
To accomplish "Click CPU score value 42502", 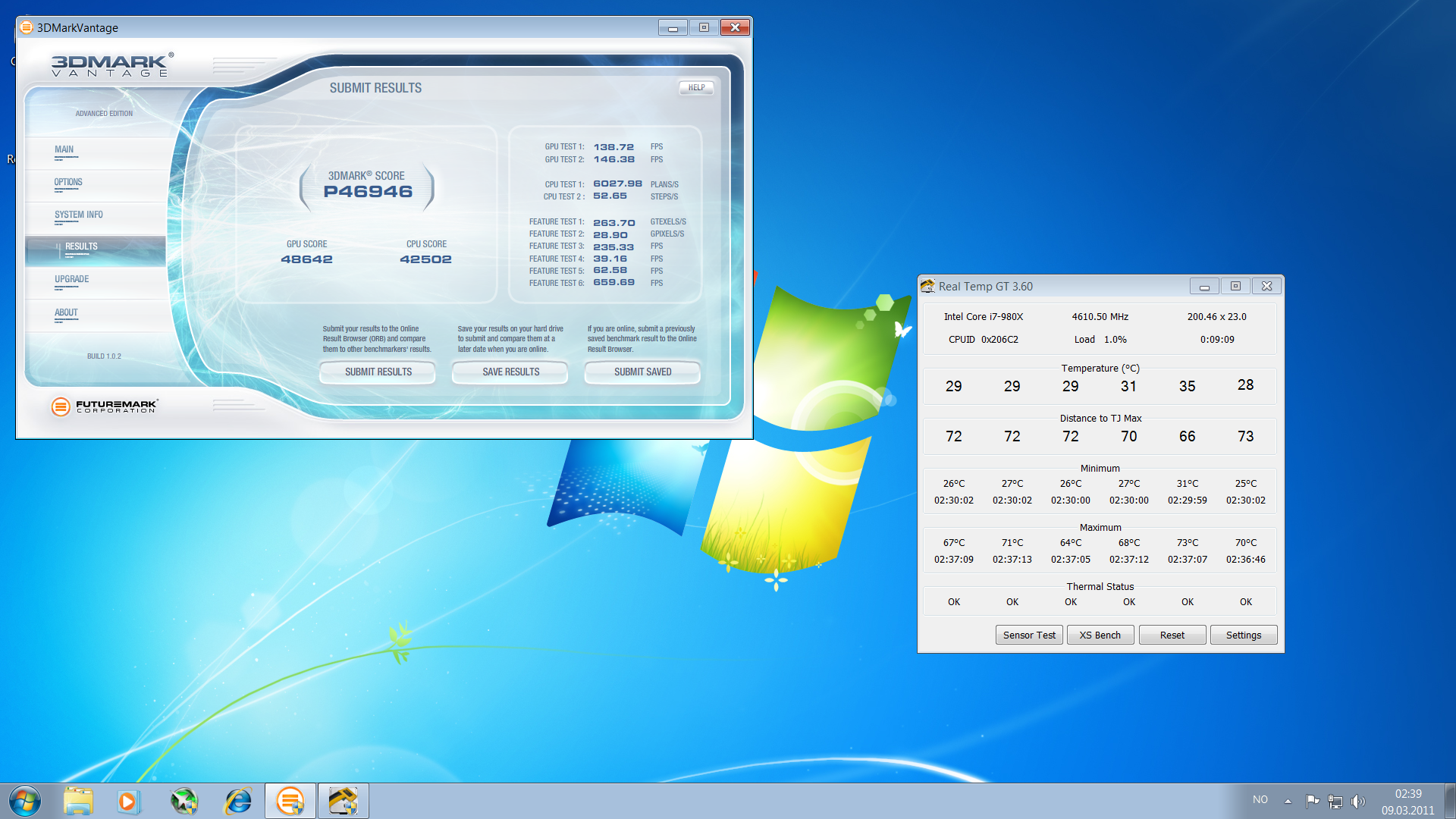I will click(x=425, y=259).
